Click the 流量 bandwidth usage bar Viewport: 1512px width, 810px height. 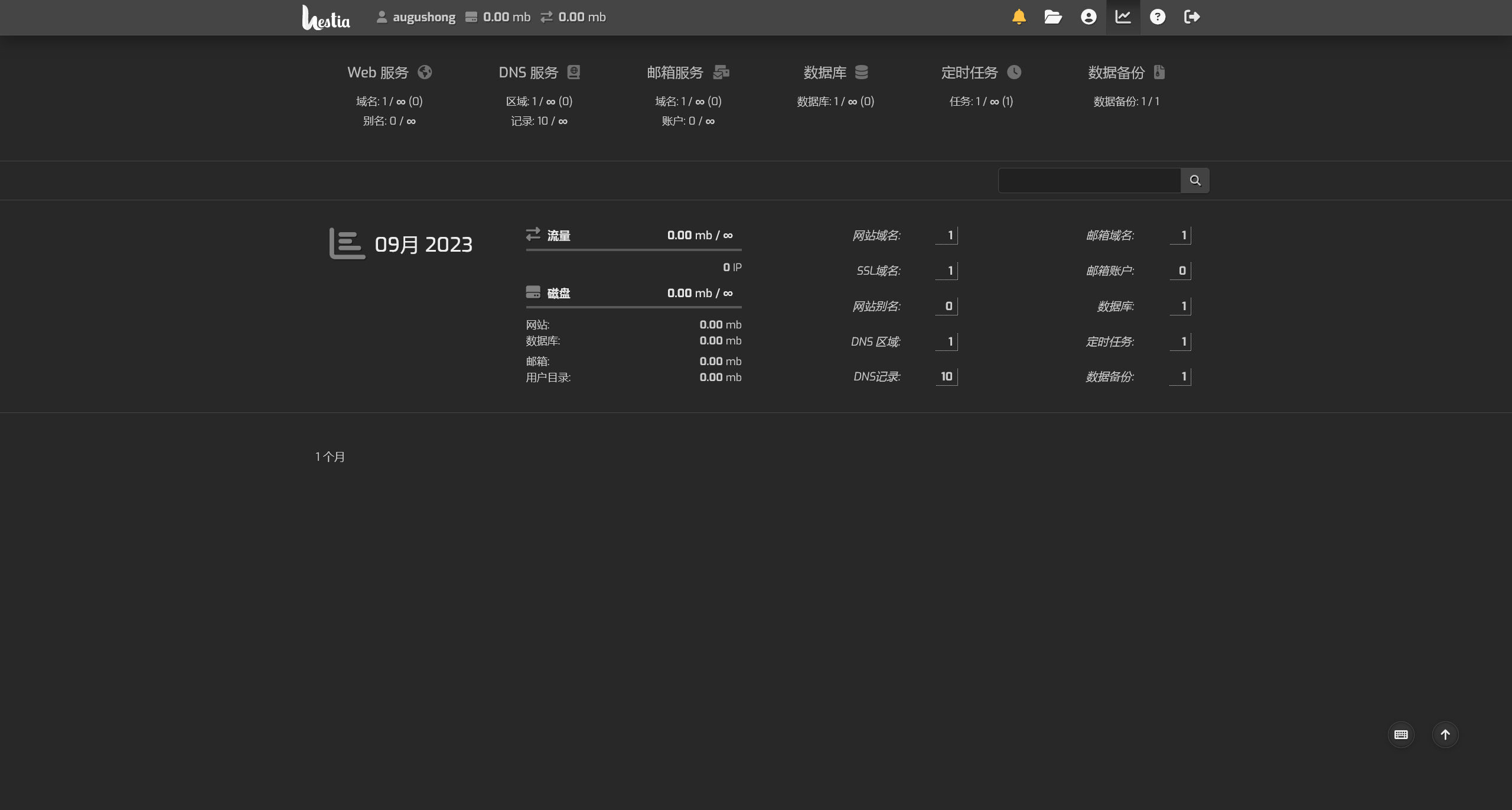(634, 249)
